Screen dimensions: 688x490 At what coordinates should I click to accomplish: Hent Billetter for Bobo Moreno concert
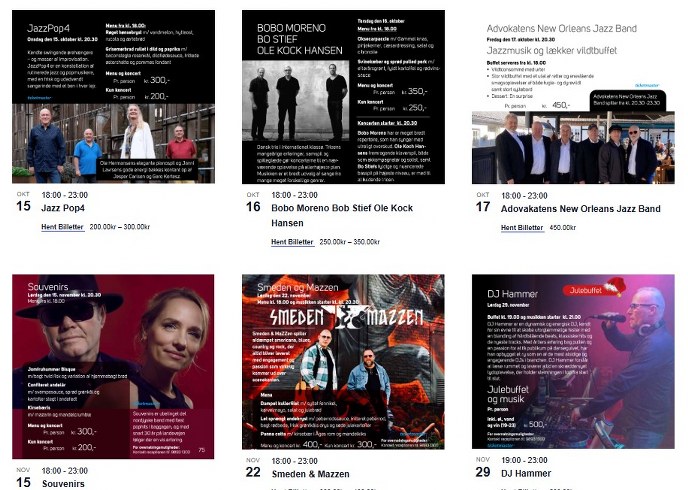pyautogui.click(x=292, y=242)
